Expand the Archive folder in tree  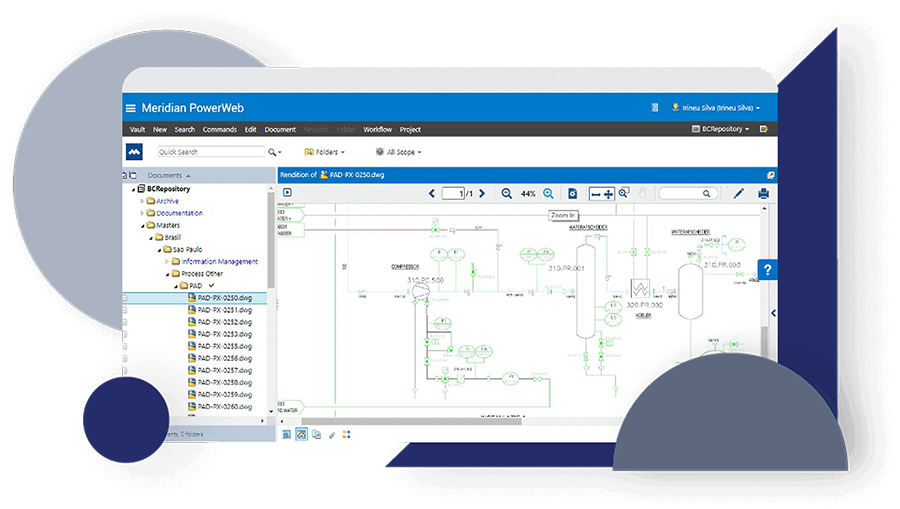pyautogui.click(x=142, y=201)
